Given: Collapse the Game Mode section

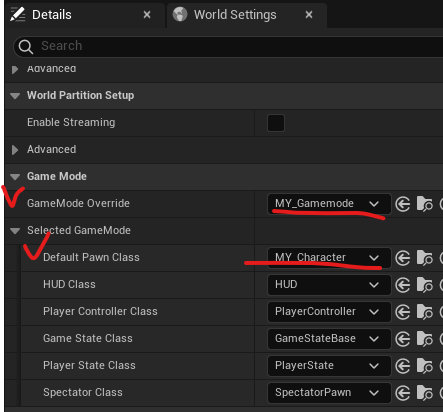Looking at the screenshot, I should [15, 176].
